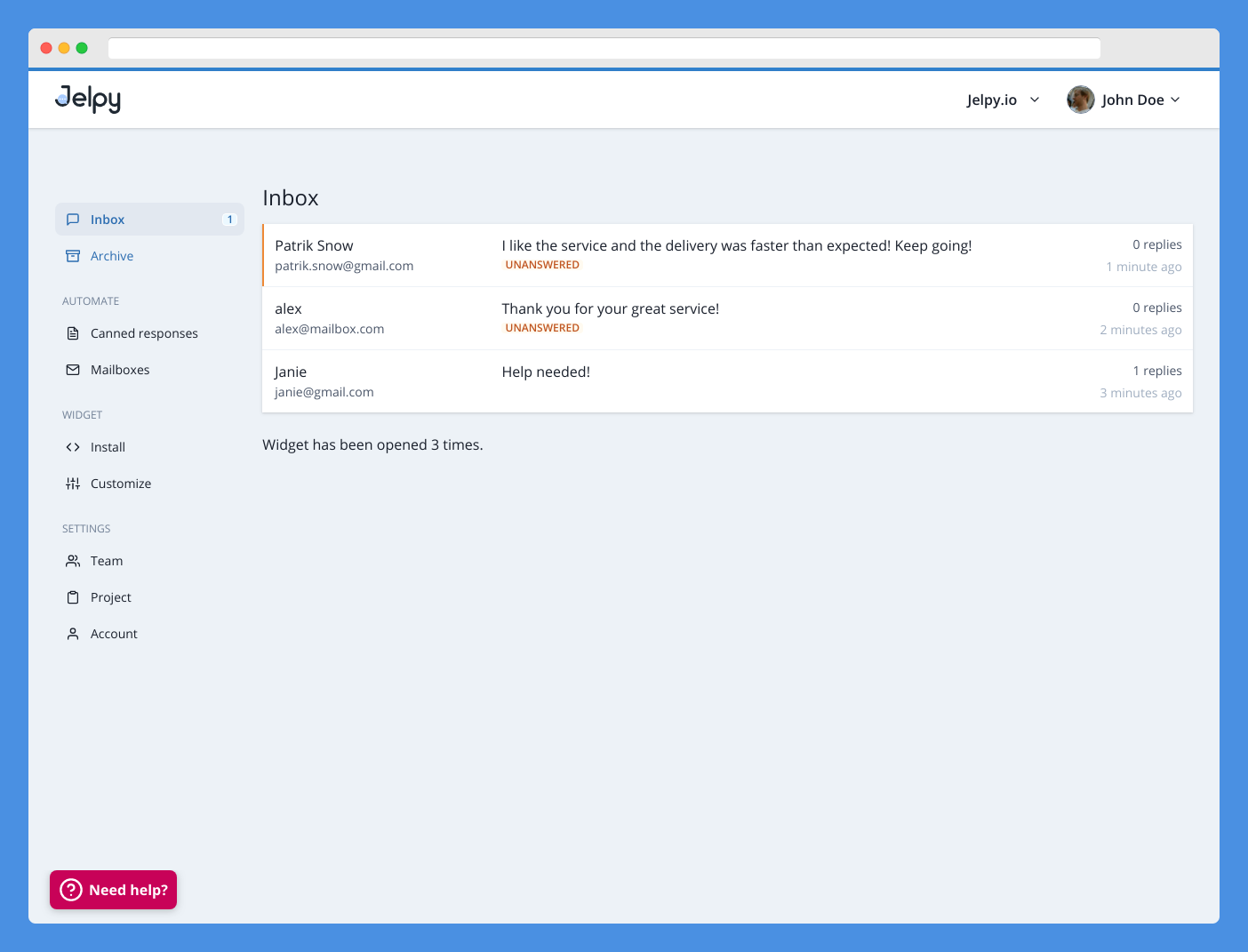Open Team settings
Viewport: 1248px width, 952px height.
149,561
